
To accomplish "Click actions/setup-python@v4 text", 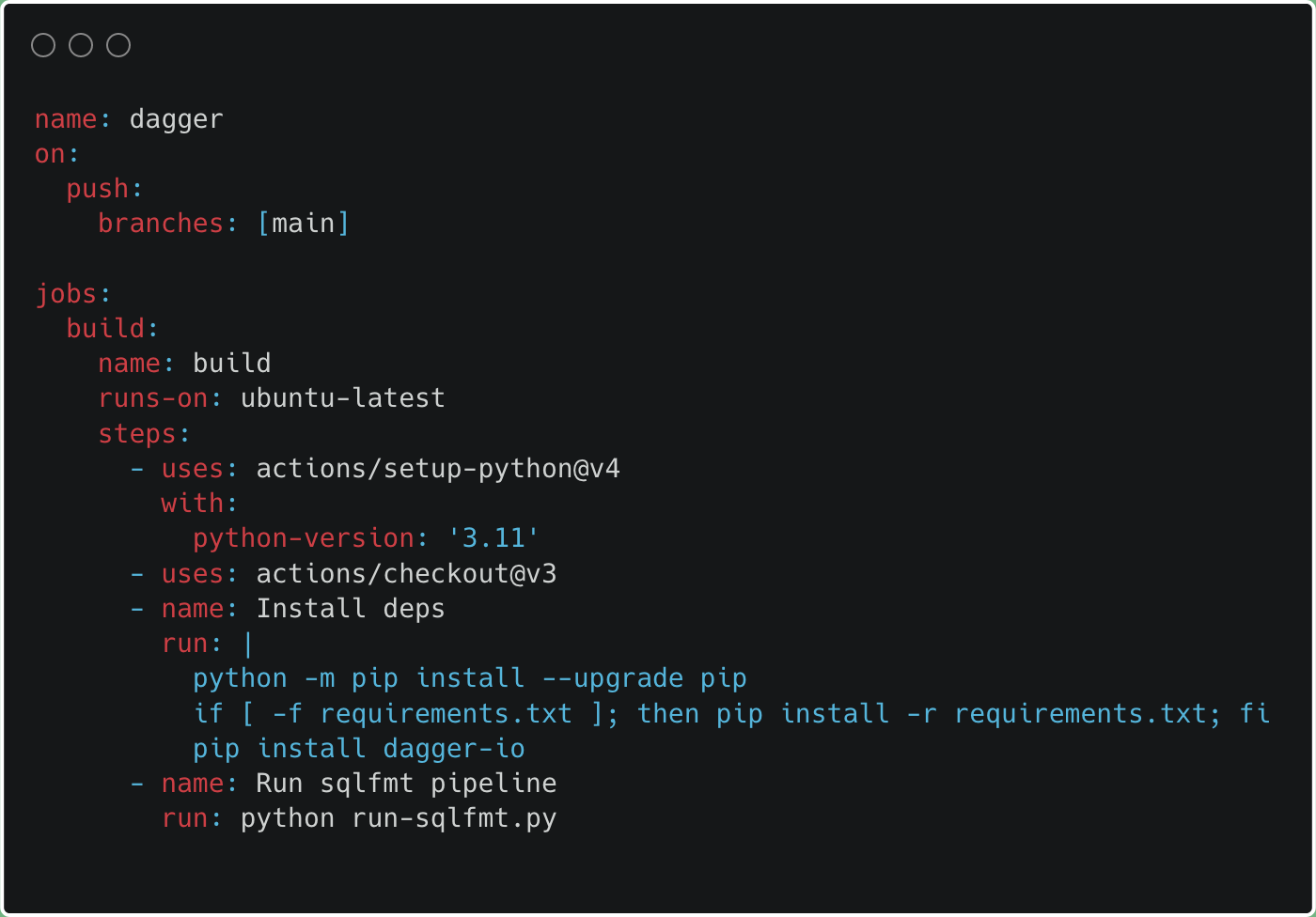I will [x=438, y=469].
